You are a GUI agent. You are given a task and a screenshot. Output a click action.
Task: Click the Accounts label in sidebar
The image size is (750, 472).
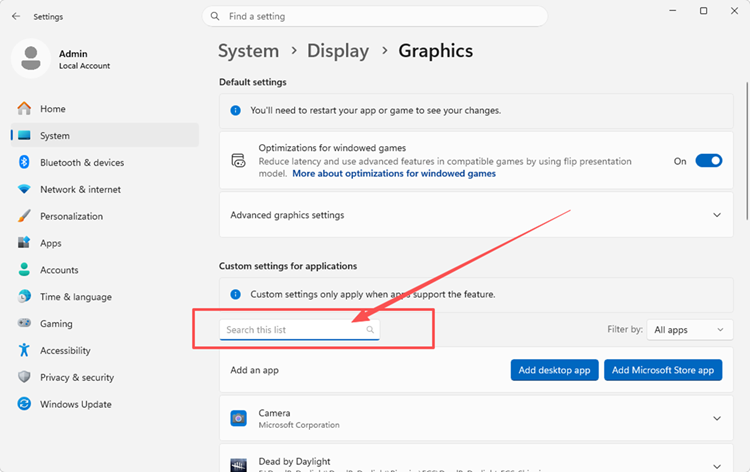(59, 270)
